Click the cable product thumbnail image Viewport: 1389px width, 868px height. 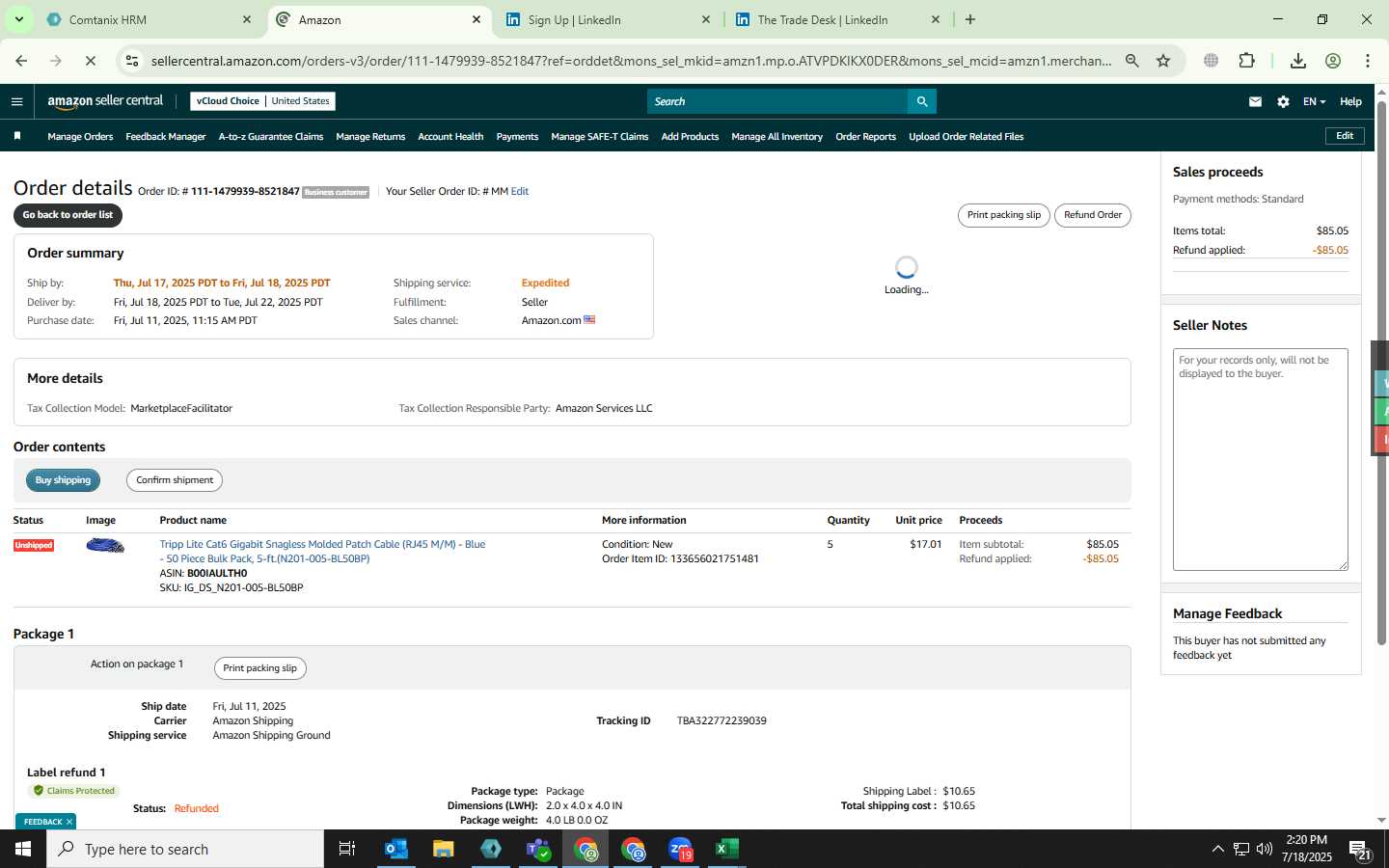coord(105,546)
